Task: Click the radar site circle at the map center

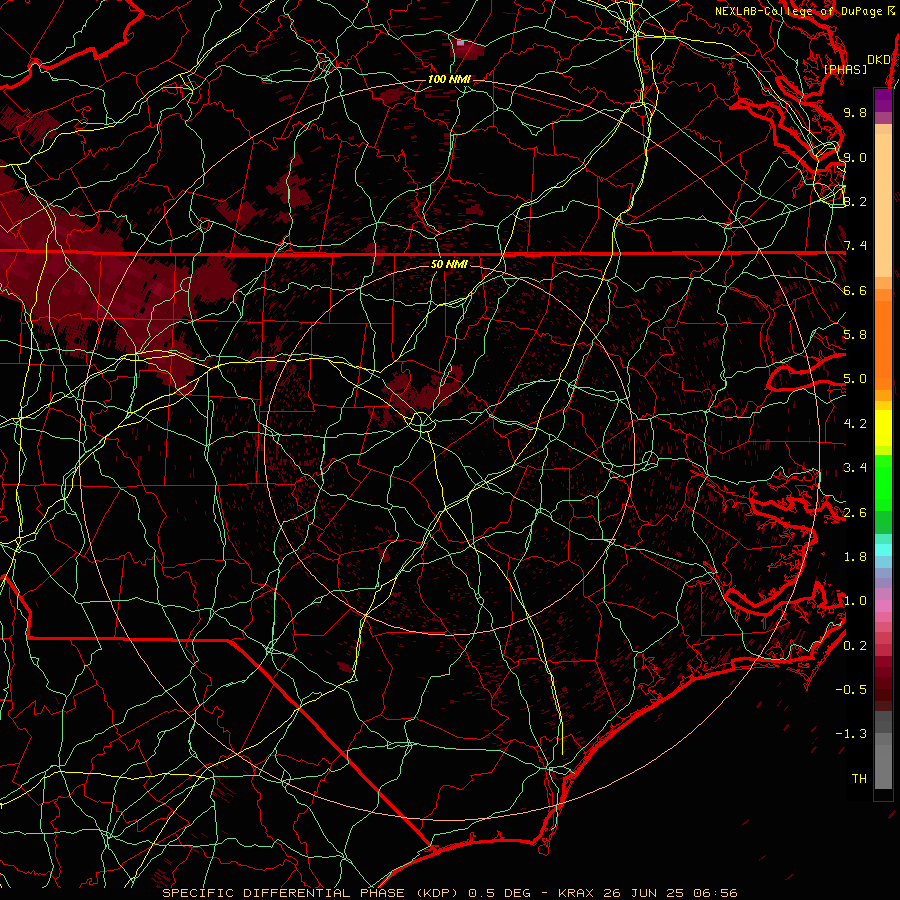Action: coord(421,423)
